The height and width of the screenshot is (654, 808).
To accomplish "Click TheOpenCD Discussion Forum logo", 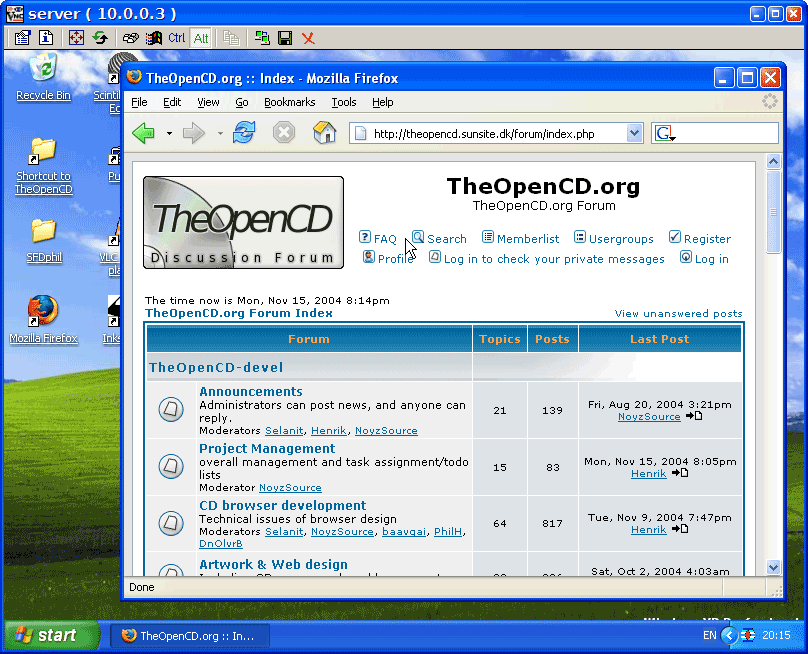I will [x=243, y=222].
